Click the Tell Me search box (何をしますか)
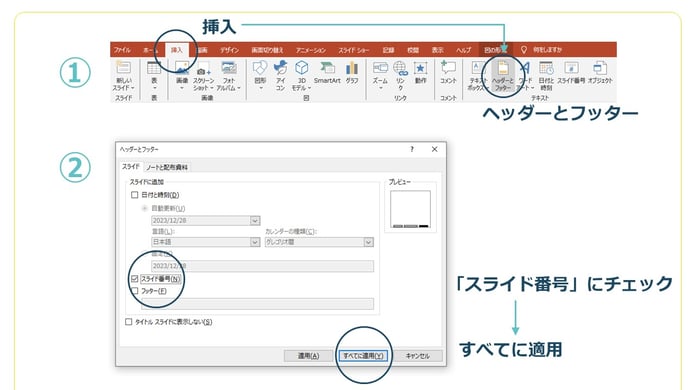695x390 pixels. pos(548,50)
